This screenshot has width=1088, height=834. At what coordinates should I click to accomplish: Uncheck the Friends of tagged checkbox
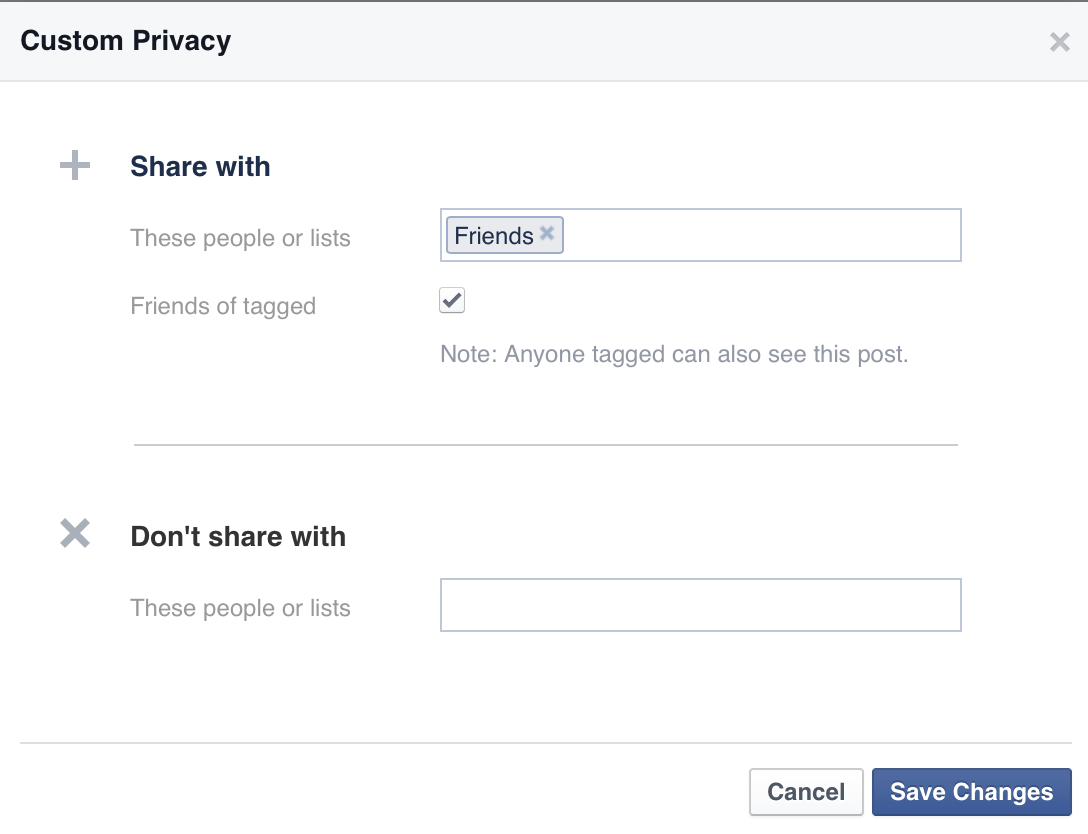[452, 300]
